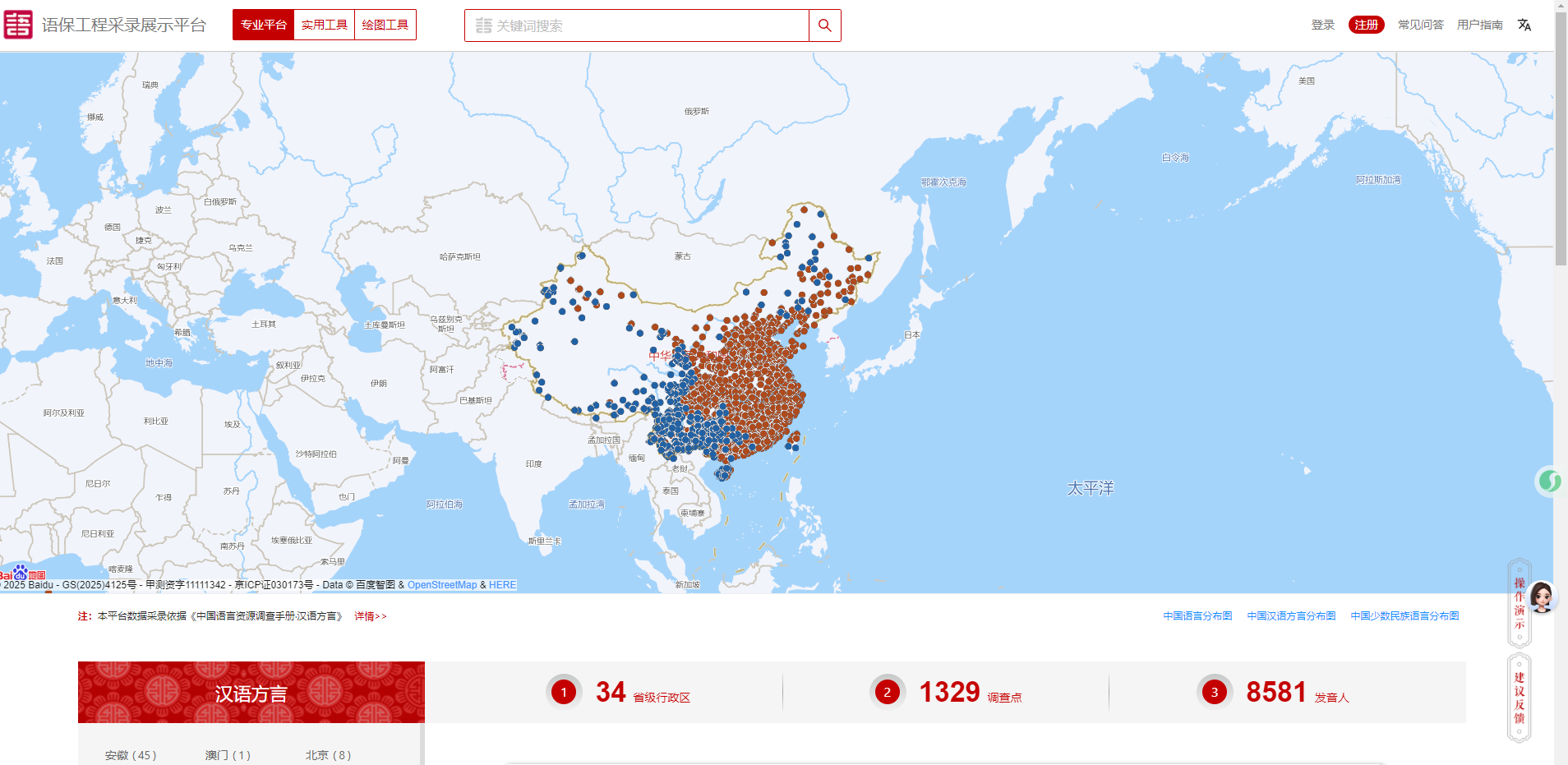Switch to the 专业平台 tab

pyautogui.click(x=263, y=25)
